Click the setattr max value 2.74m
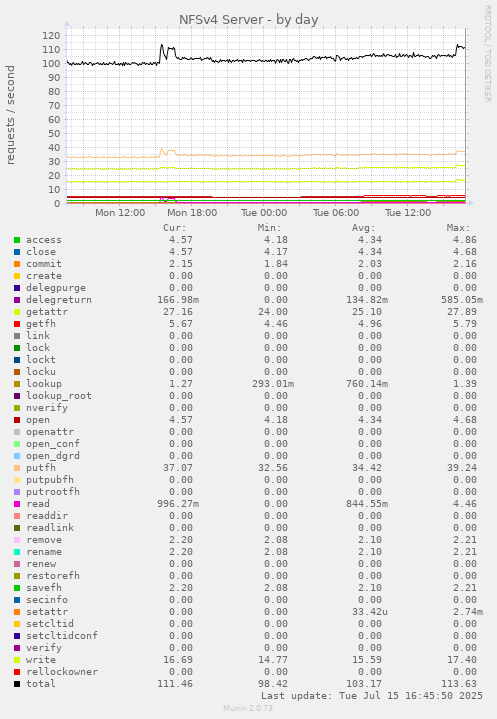Image resolution: width=497 pixels, height=719 pixels. (x=468, y=612)
